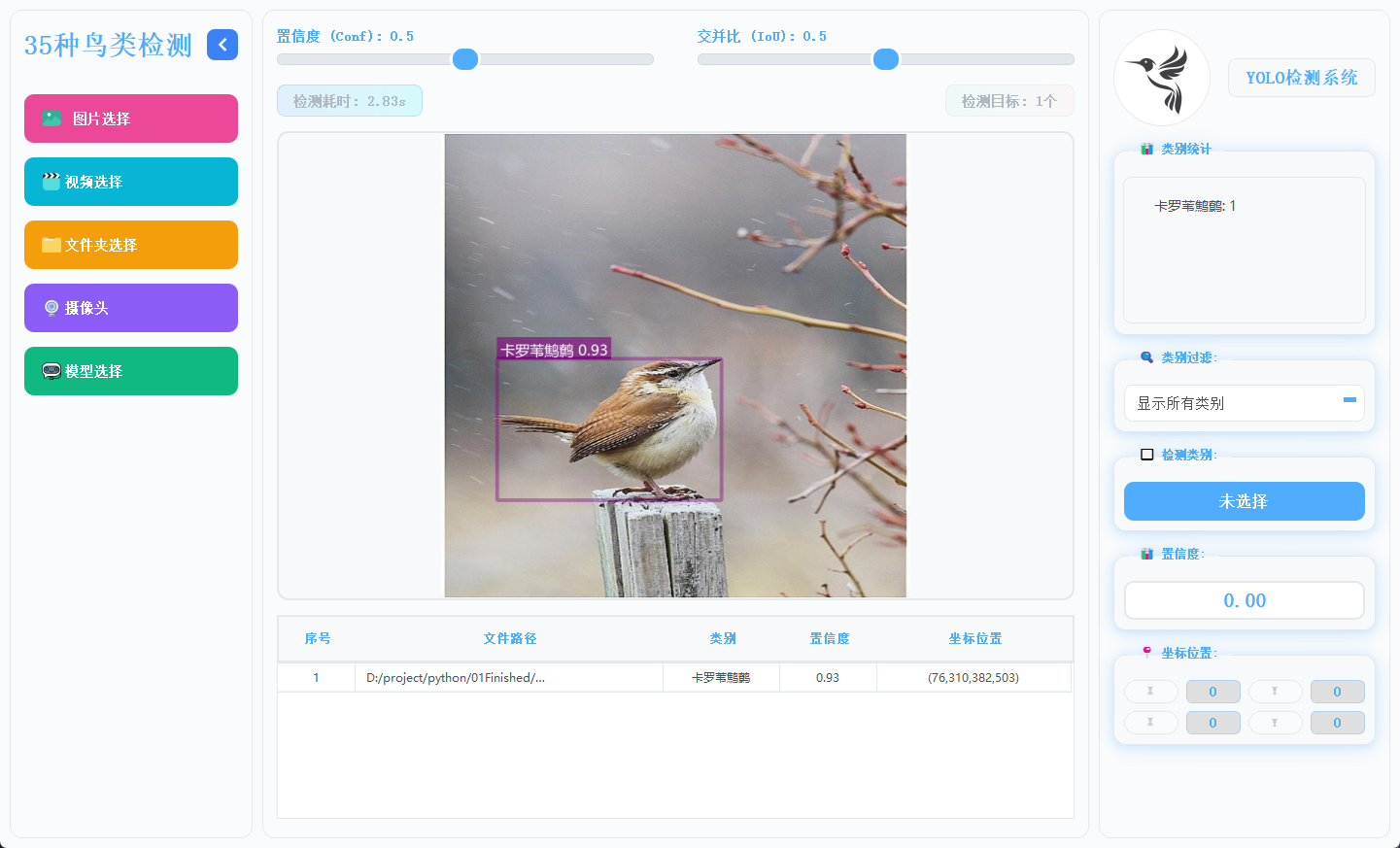
Task: Click the 检测目标 1个 badge
Action: click(x=1009, y=101)
